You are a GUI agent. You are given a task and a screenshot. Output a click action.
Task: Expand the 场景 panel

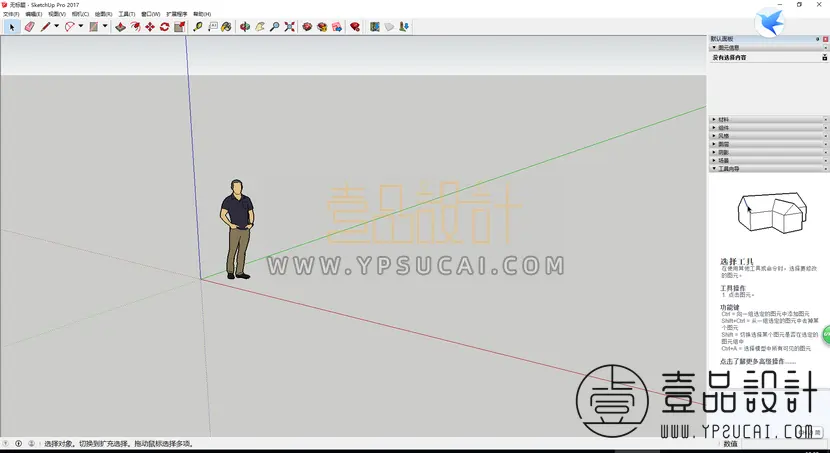tap(768, 160)
